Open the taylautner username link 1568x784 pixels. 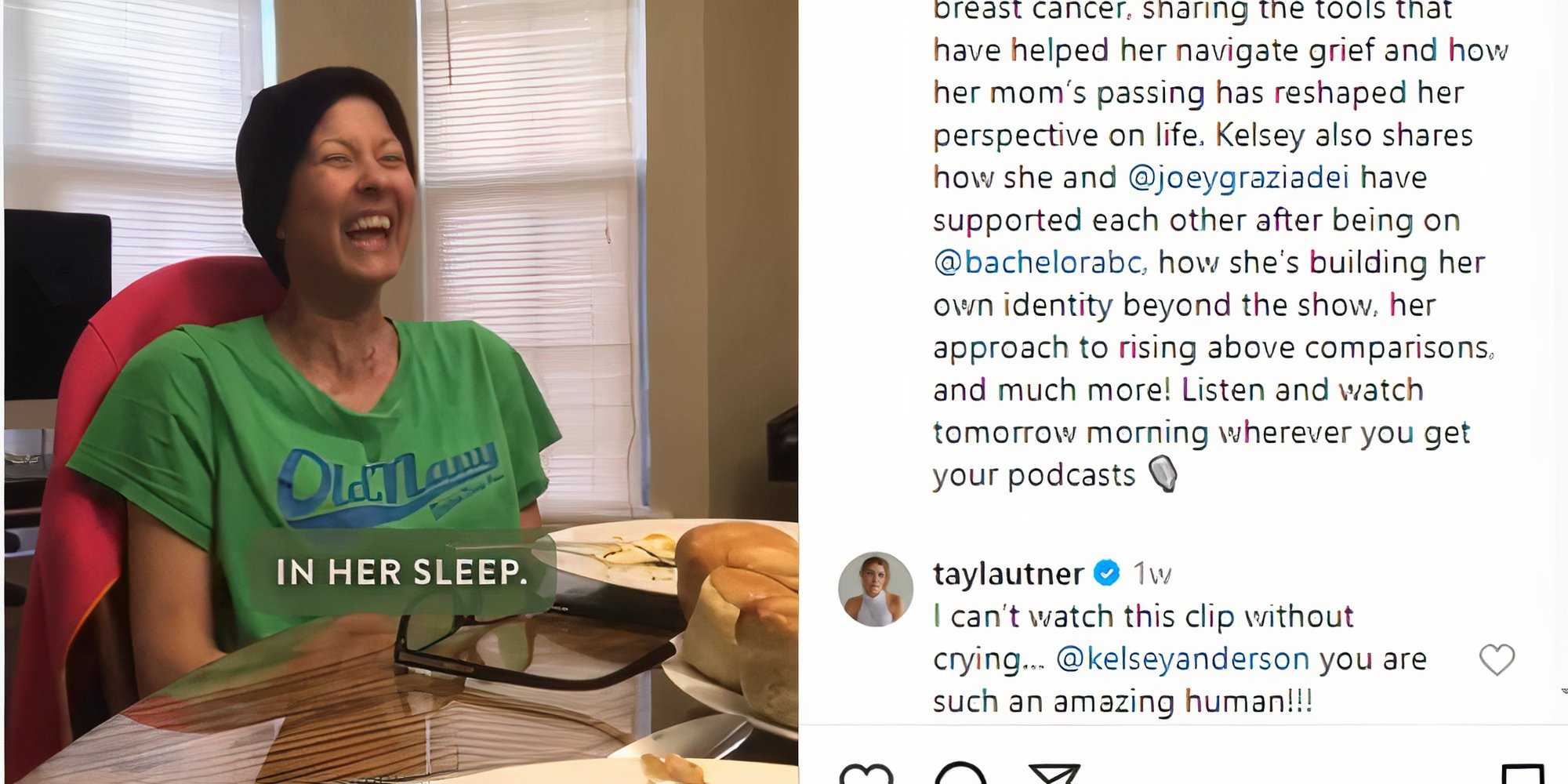pyautogui.click(x=1008, y=574)
